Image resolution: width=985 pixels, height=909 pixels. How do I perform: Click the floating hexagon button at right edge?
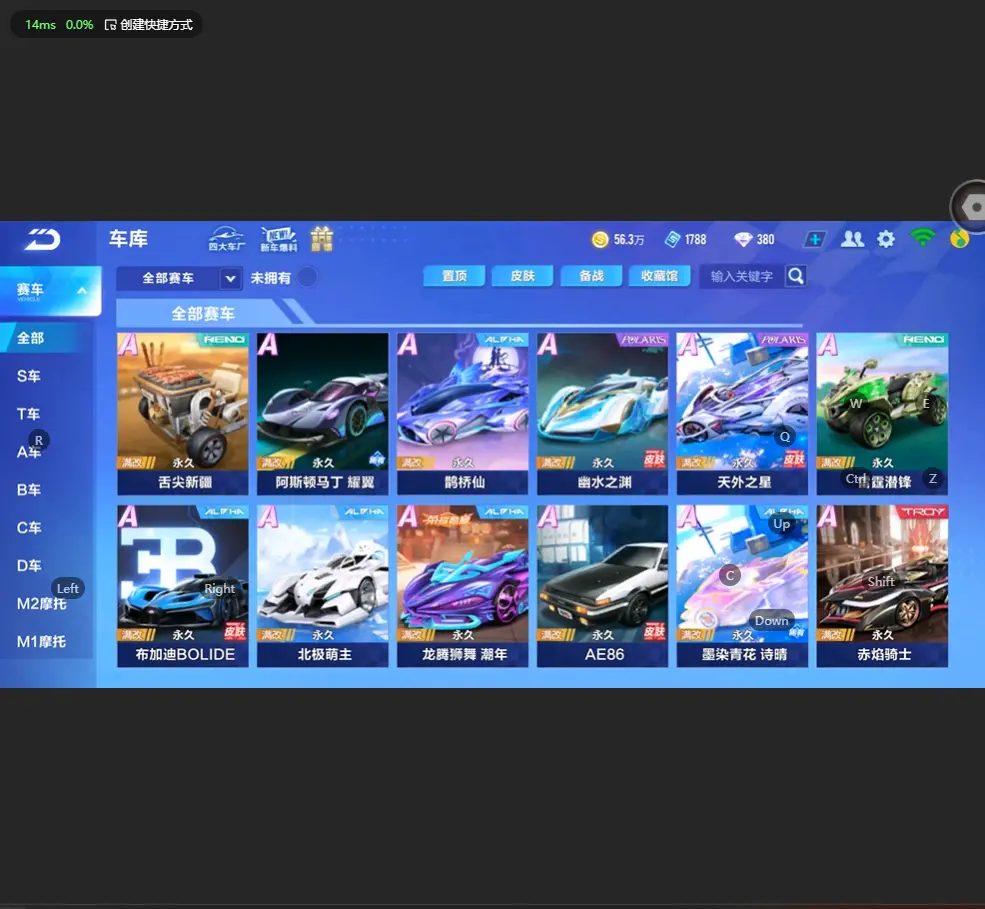pos(969,207)
